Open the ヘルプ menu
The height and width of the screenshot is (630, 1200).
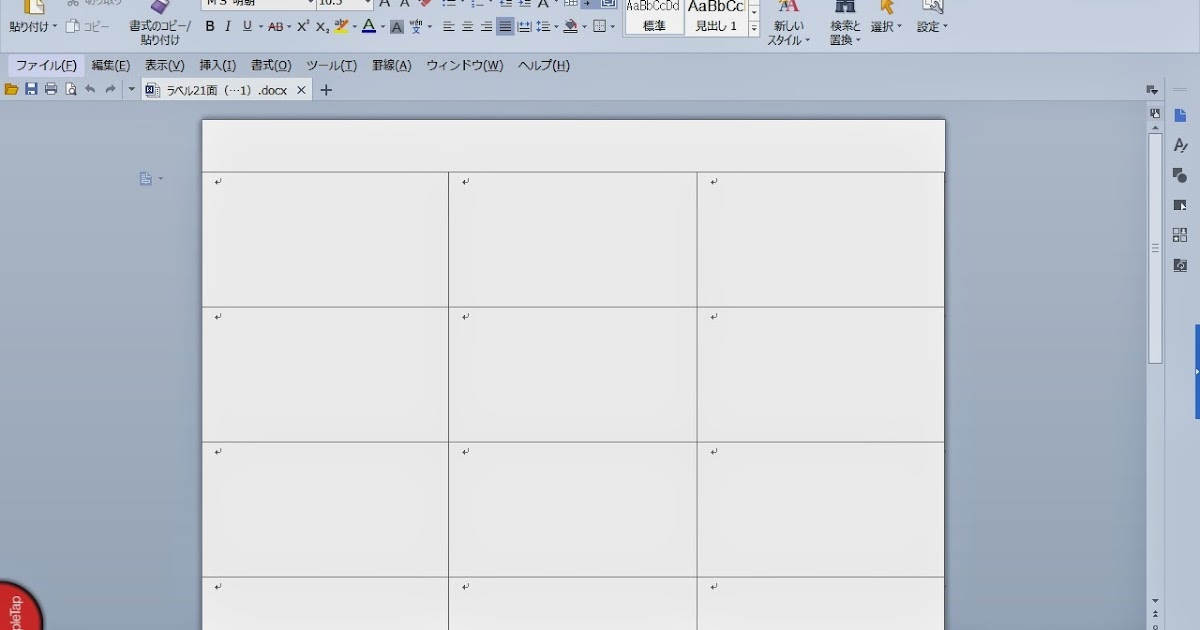click(x=543, y=66)
